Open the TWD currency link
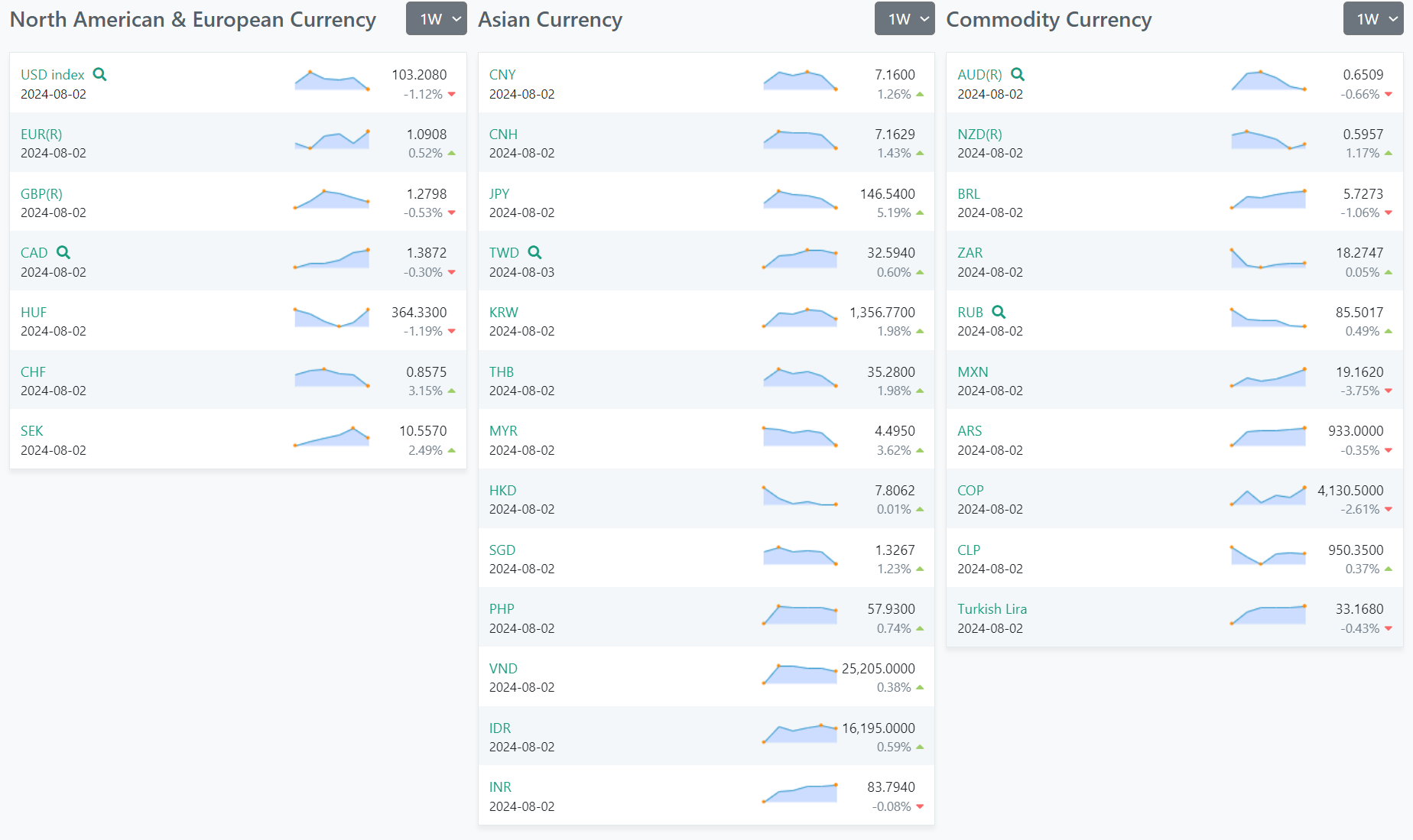 [504, 252]
